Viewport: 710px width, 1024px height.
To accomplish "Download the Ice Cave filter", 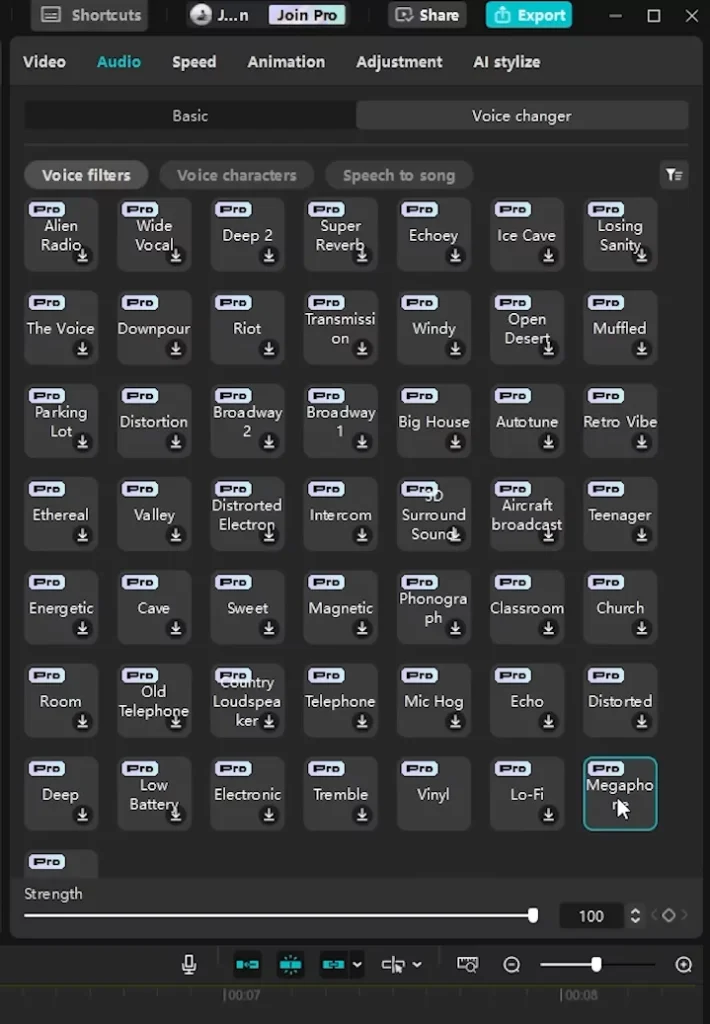I will click(549, 256).
